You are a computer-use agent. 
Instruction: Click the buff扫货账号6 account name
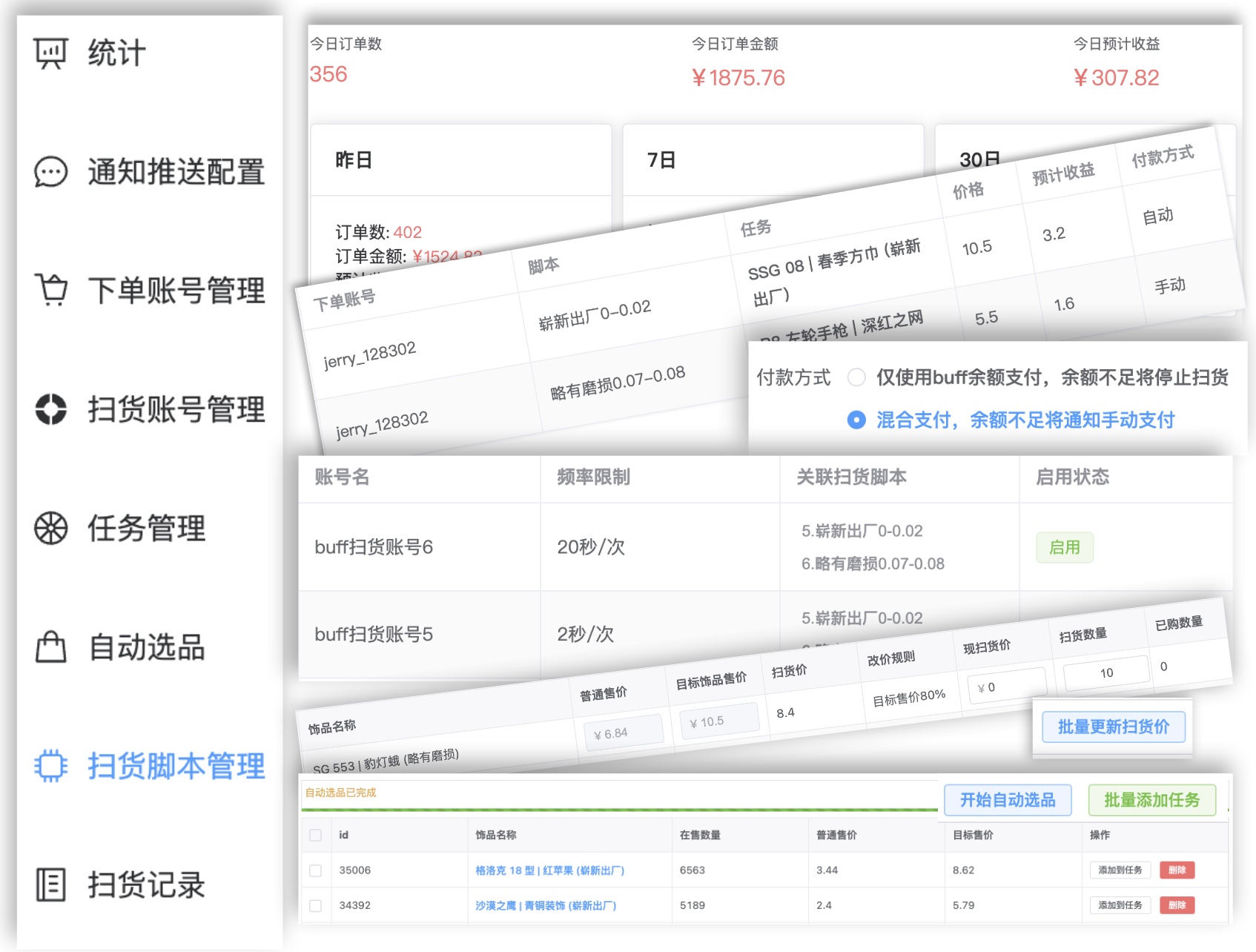coord(374,547)
